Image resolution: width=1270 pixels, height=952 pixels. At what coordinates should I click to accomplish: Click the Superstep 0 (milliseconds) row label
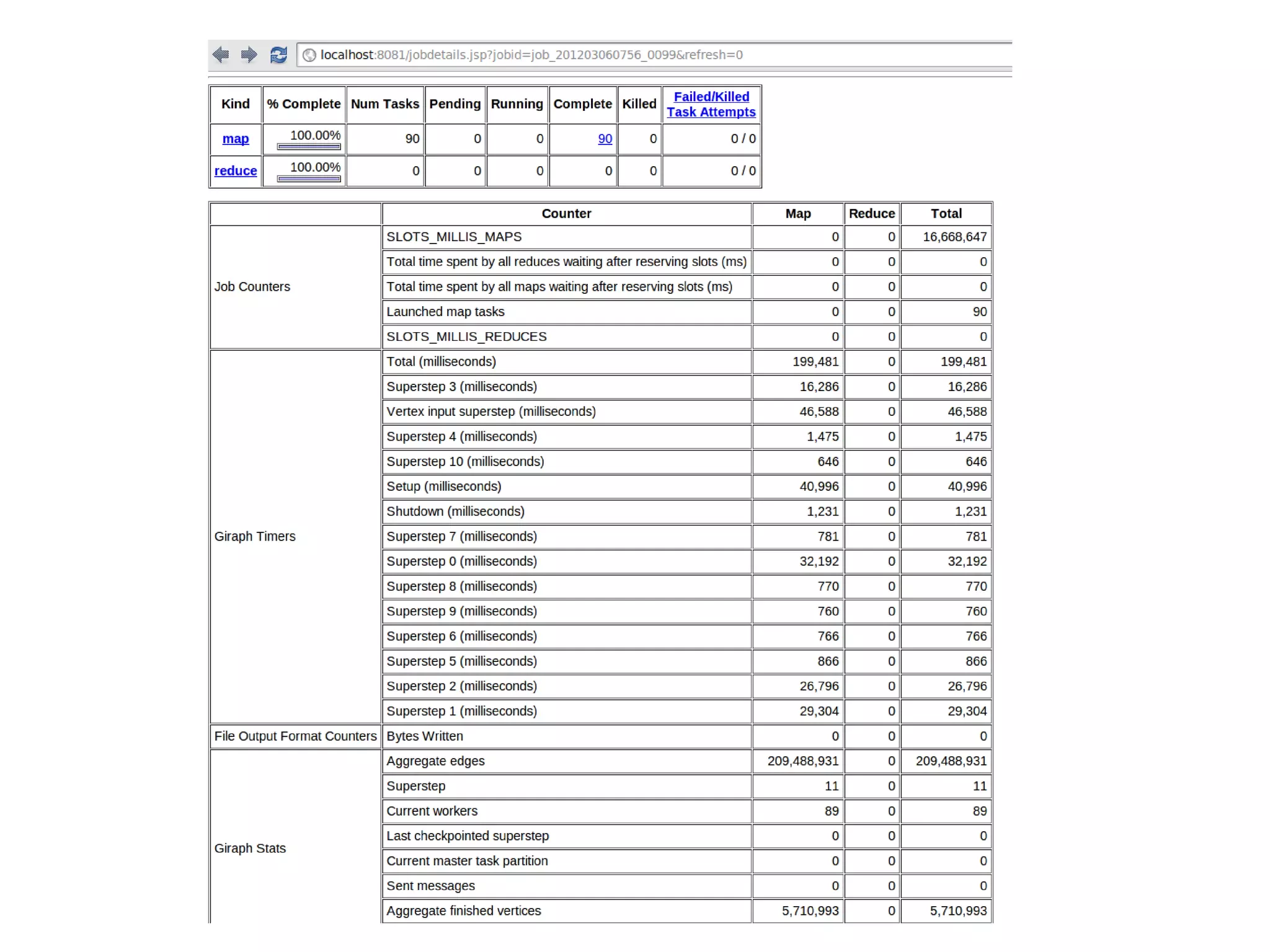tap(461, 562)
